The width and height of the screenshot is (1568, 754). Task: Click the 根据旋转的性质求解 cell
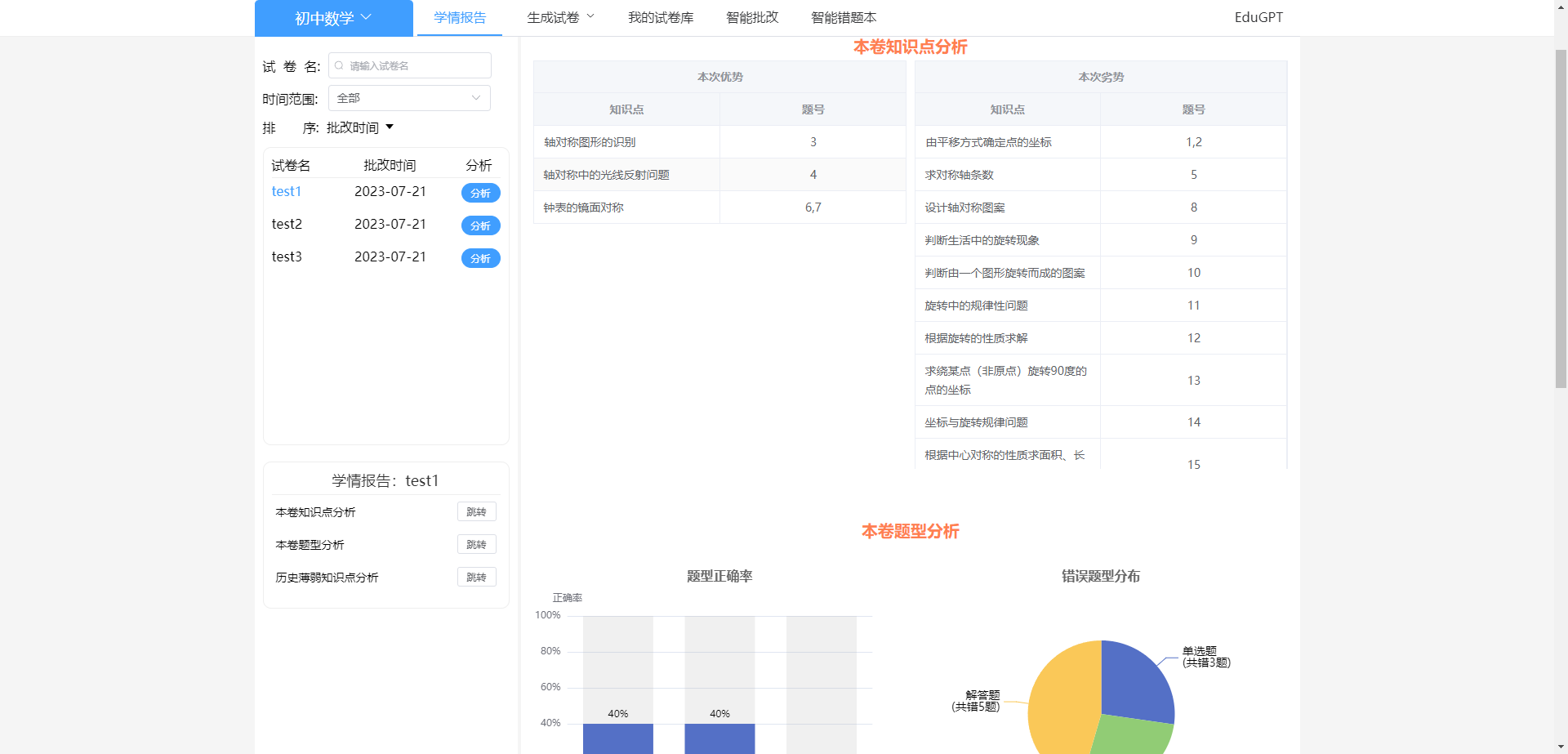1008,338
